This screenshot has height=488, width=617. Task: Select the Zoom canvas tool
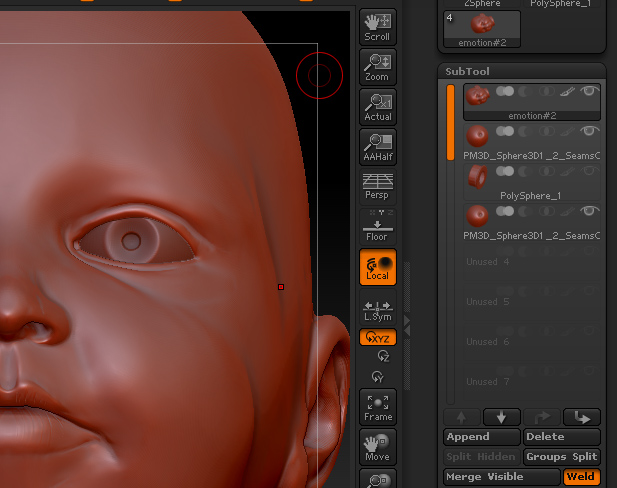(x=377, y=66)
